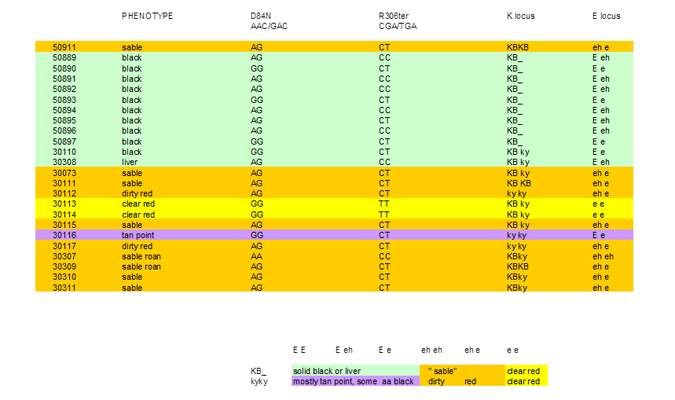This screenshot has width=675, height=400.
Task: Click the kyky legend row label
Action: [258, 381]
